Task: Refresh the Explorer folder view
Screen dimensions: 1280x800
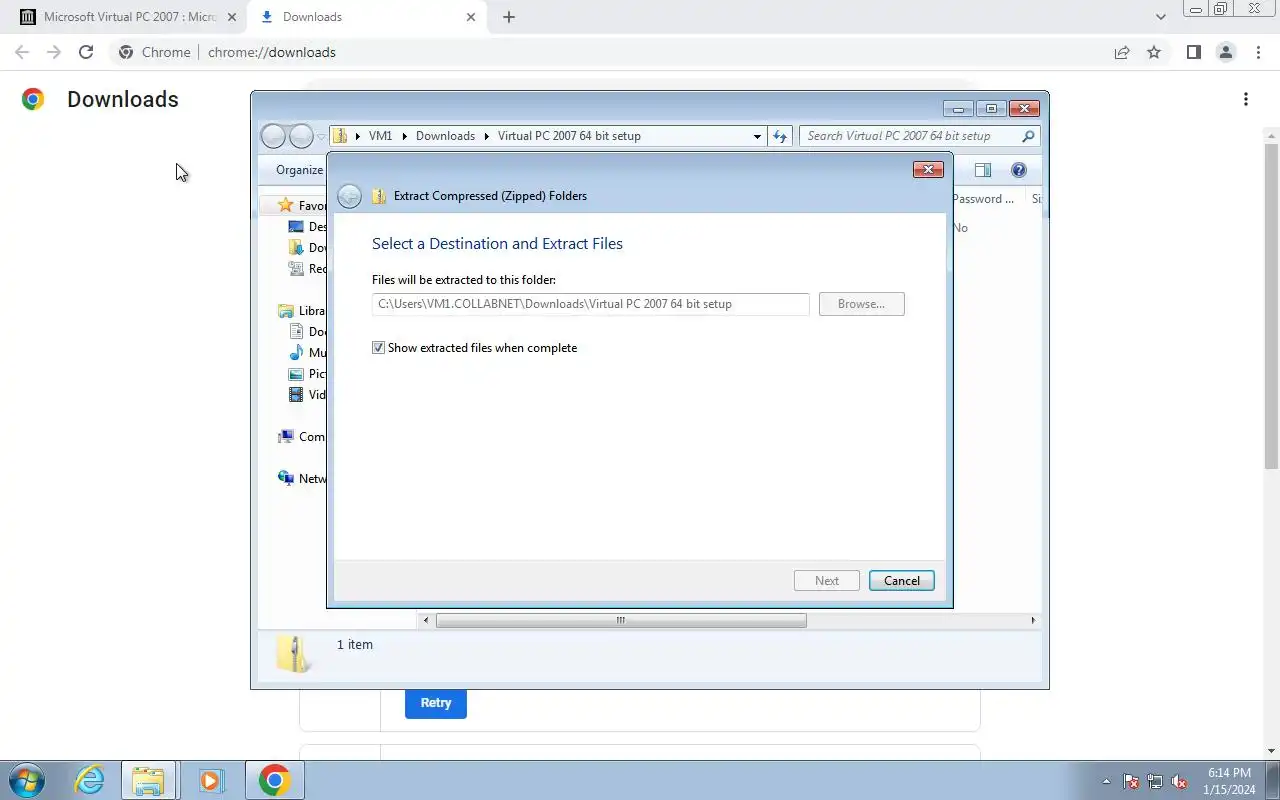Action: pos(780,136)
